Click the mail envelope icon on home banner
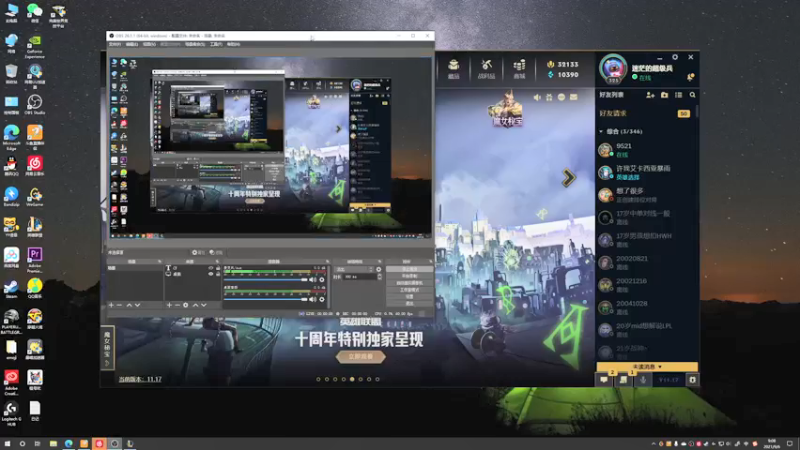This screenshot has width=800, height=450. tap(573, 97)
